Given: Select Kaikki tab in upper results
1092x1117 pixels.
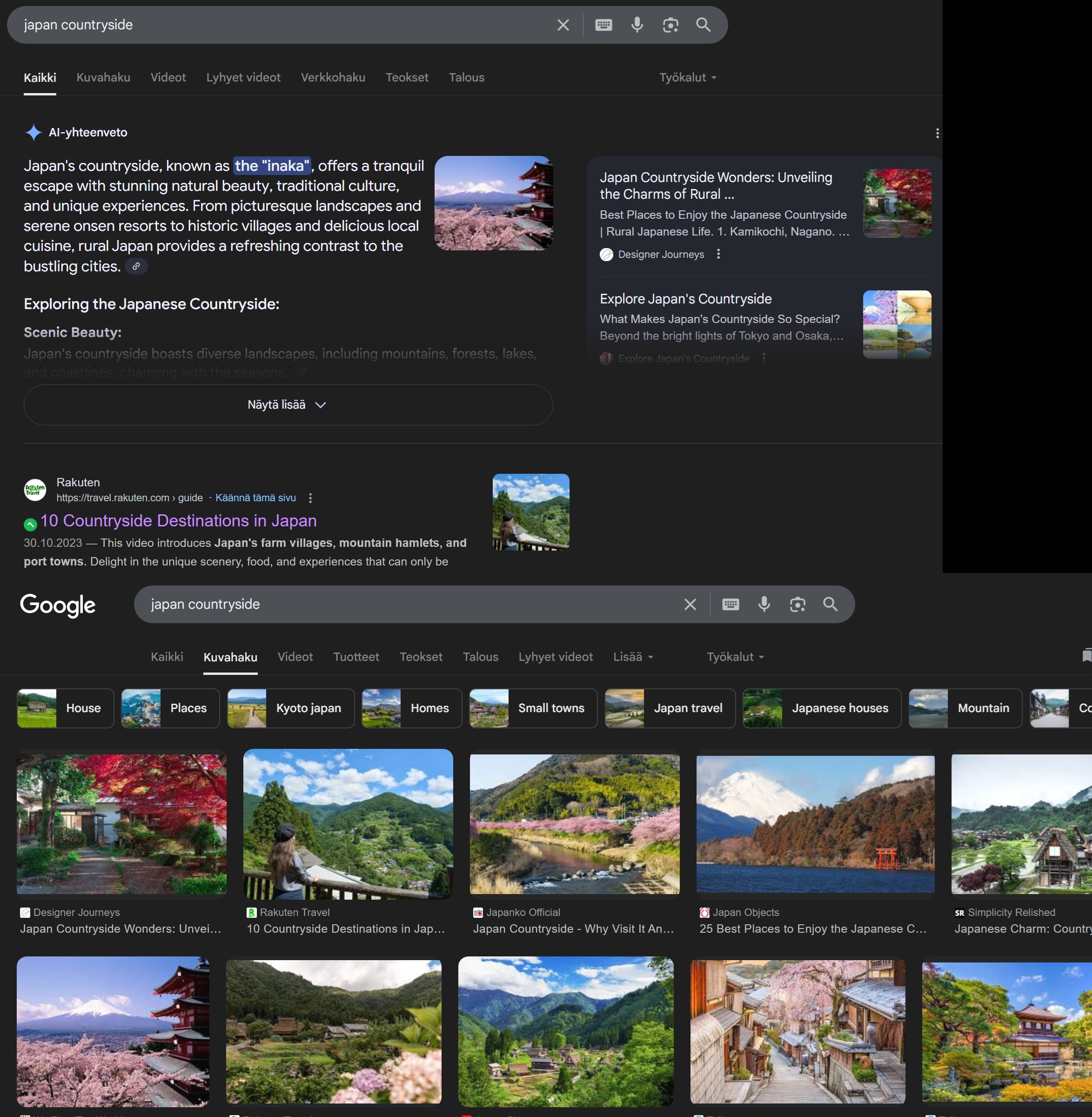Looking at the screenshot, I should [40, 78].
